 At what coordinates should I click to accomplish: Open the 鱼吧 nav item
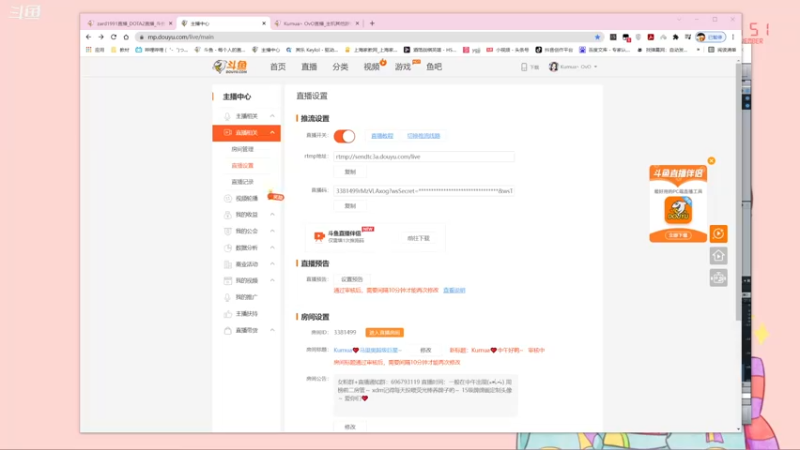434,67
